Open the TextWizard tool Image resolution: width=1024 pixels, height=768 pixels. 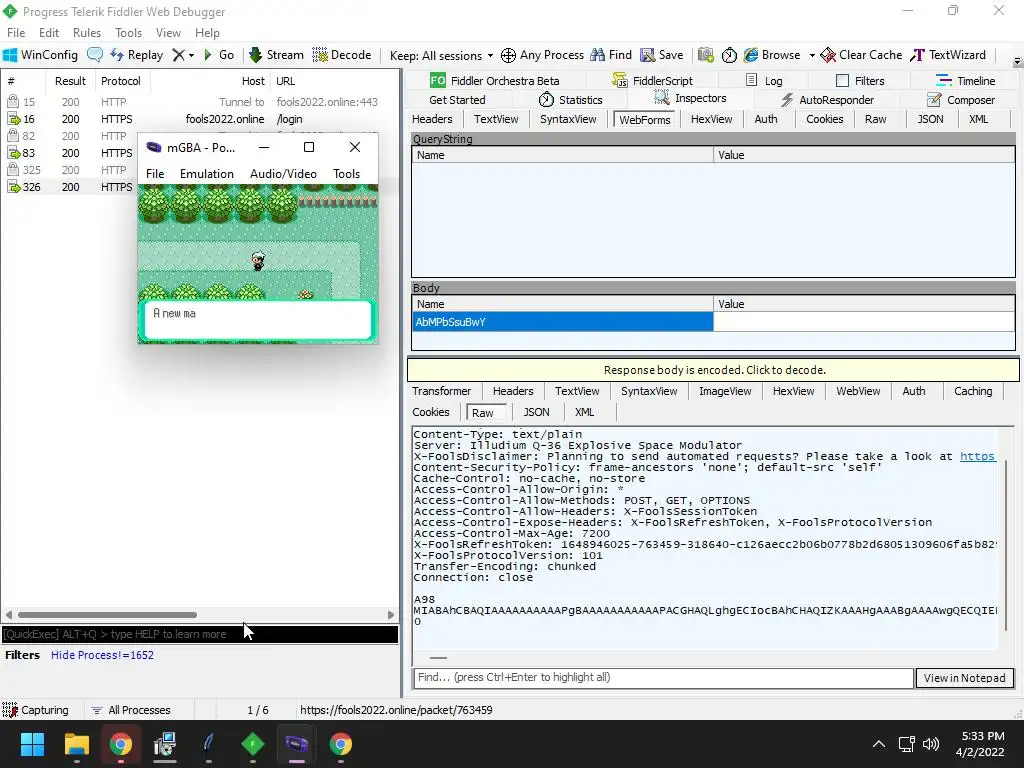[948, 55]
